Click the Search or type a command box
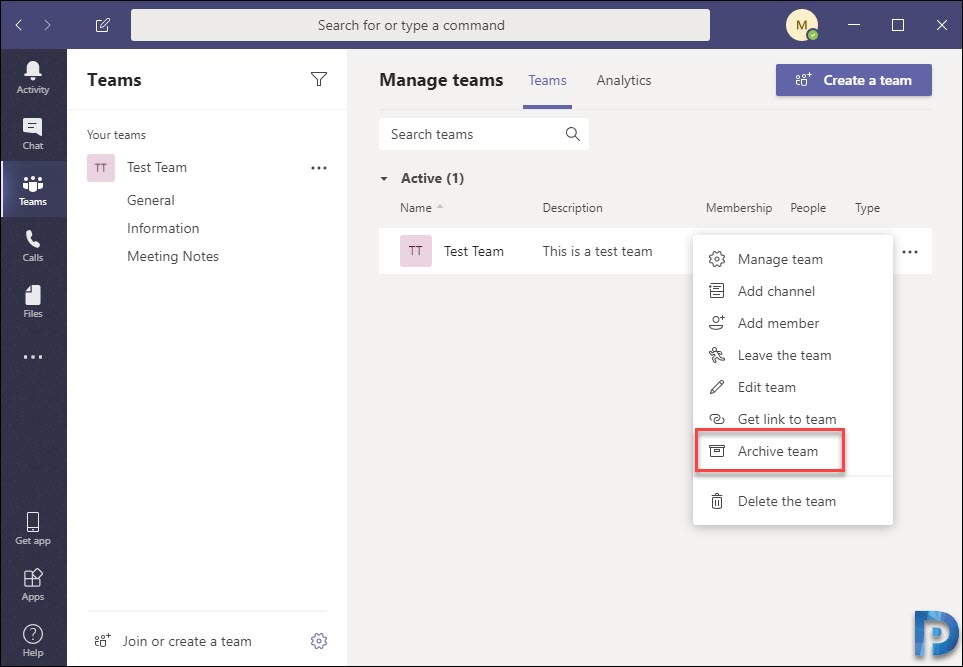The image size is (963, 667). (x=420, y=25)
